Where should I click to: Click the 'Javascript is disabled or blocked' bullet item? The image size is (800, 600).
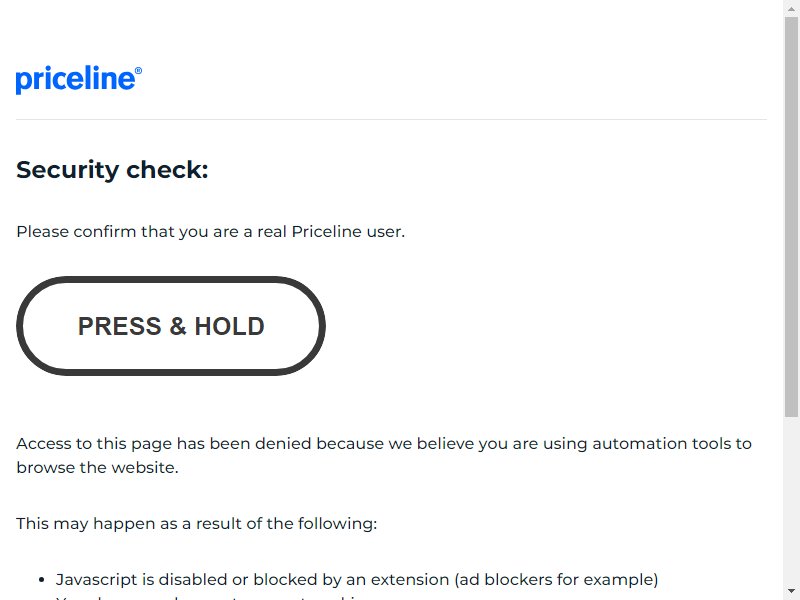[x=357, y=580]
